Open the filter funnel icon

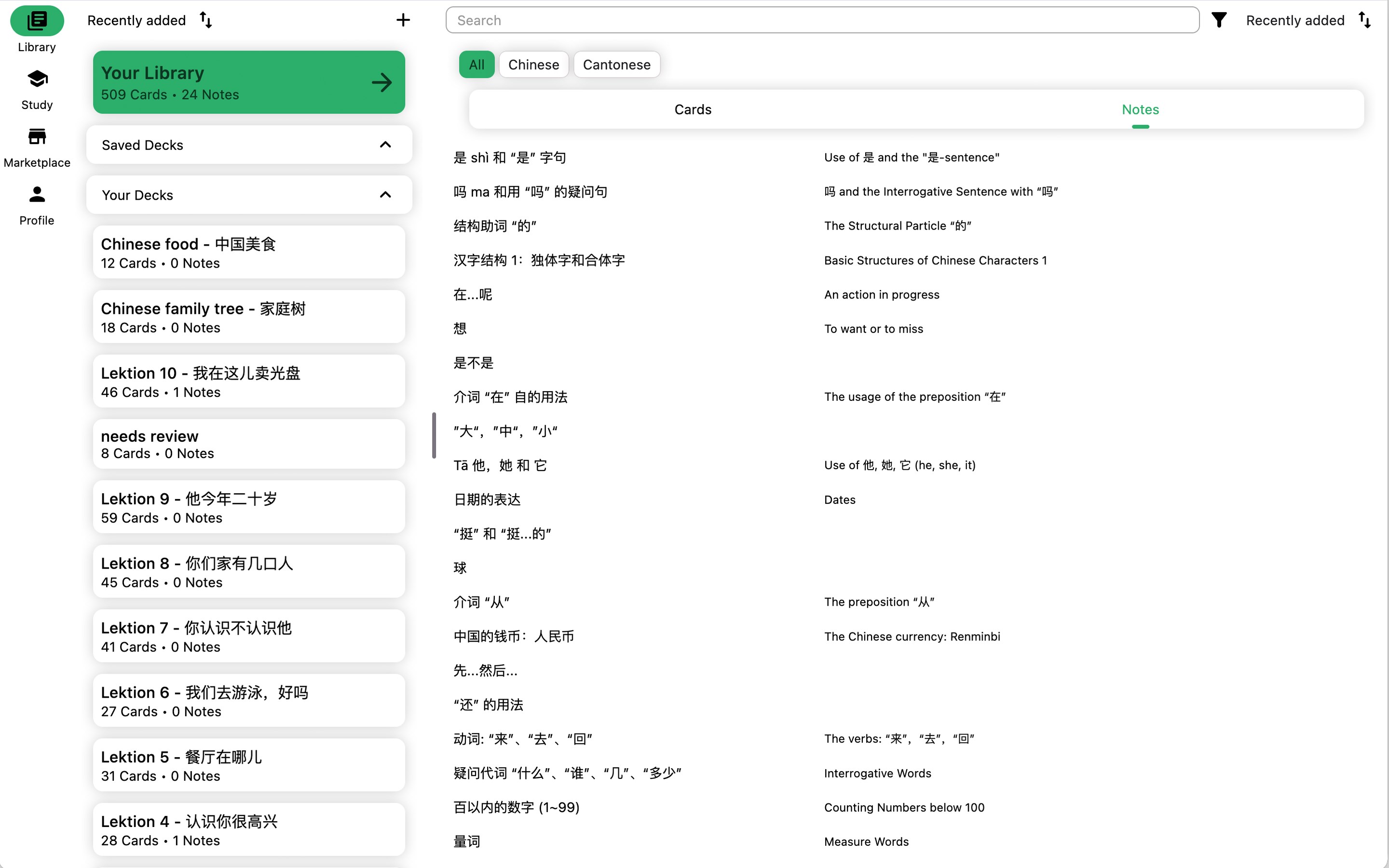pyautogui.click(x=1219, y=21)
